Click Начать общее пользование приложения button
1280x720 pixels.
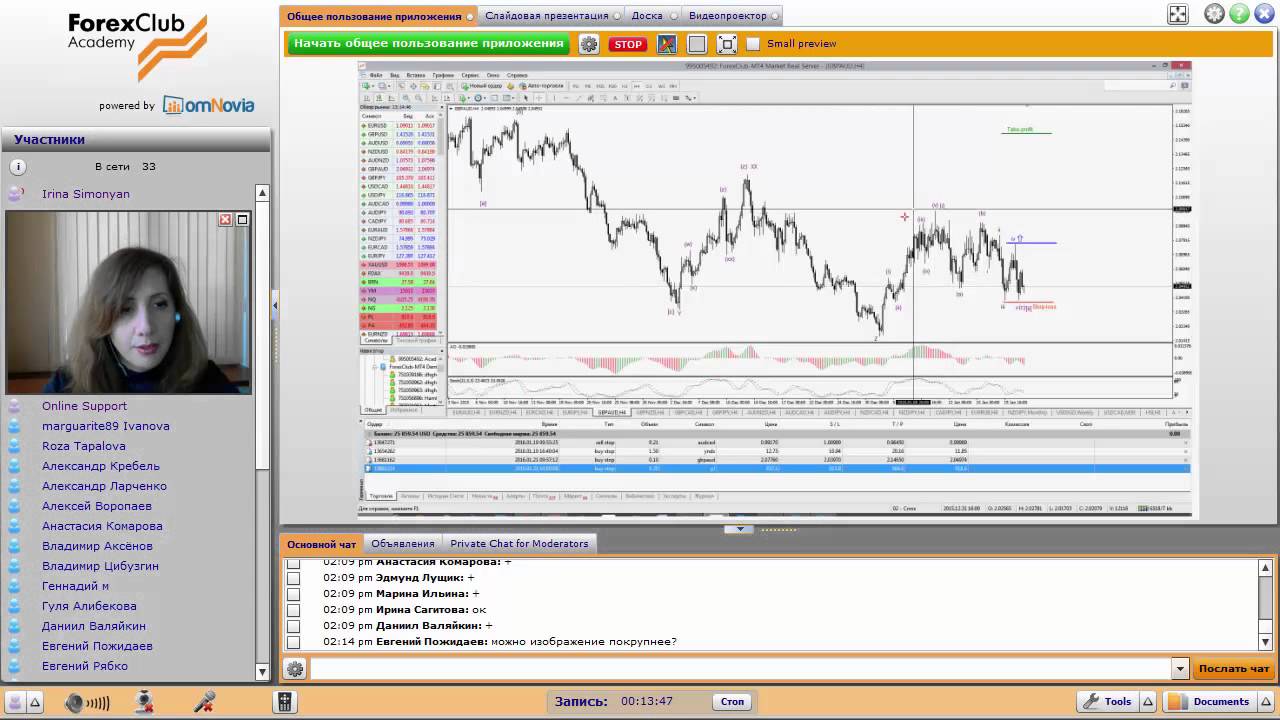(x=428, y=44)
